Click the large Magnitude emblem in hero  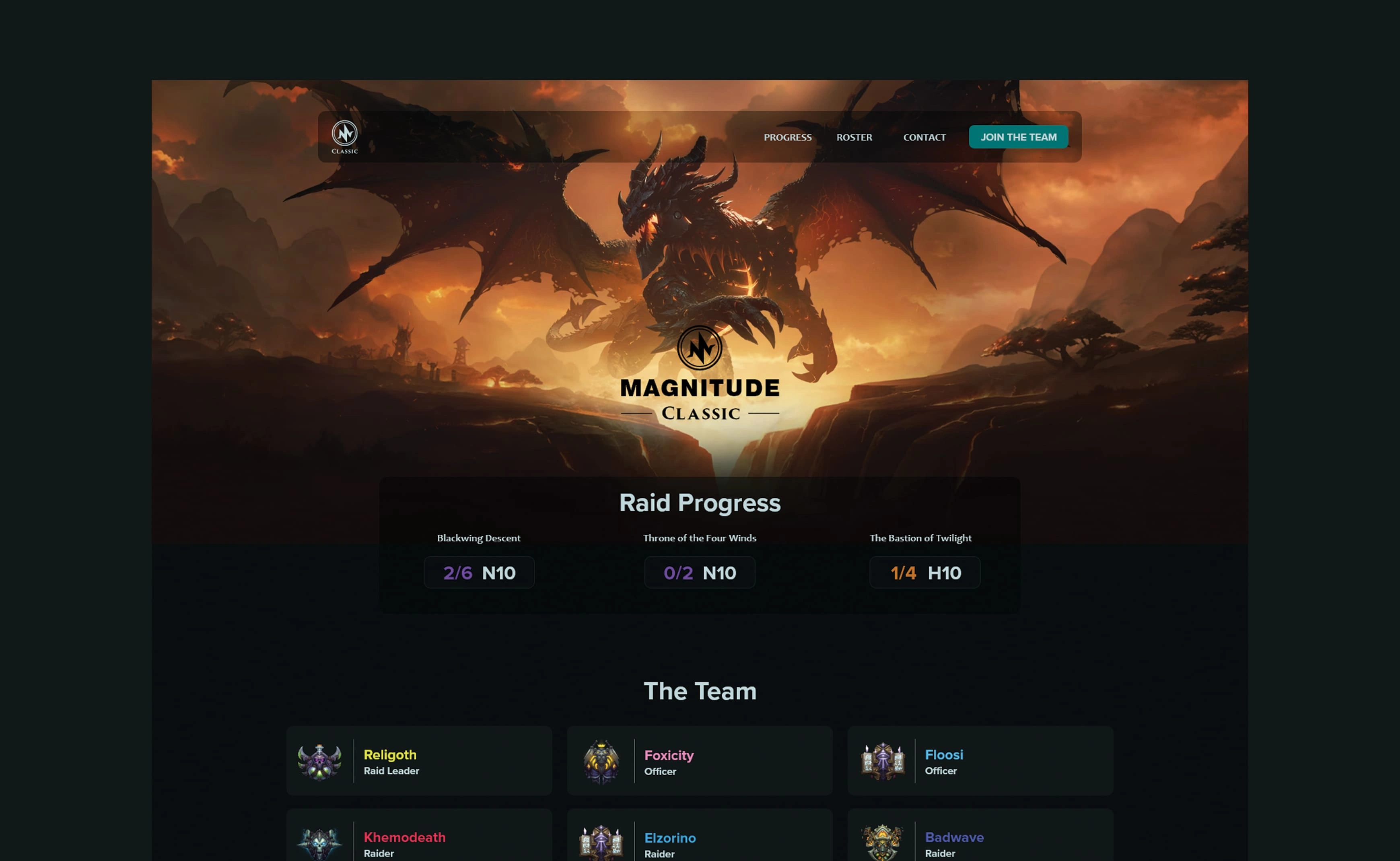(x=700, y=347)
